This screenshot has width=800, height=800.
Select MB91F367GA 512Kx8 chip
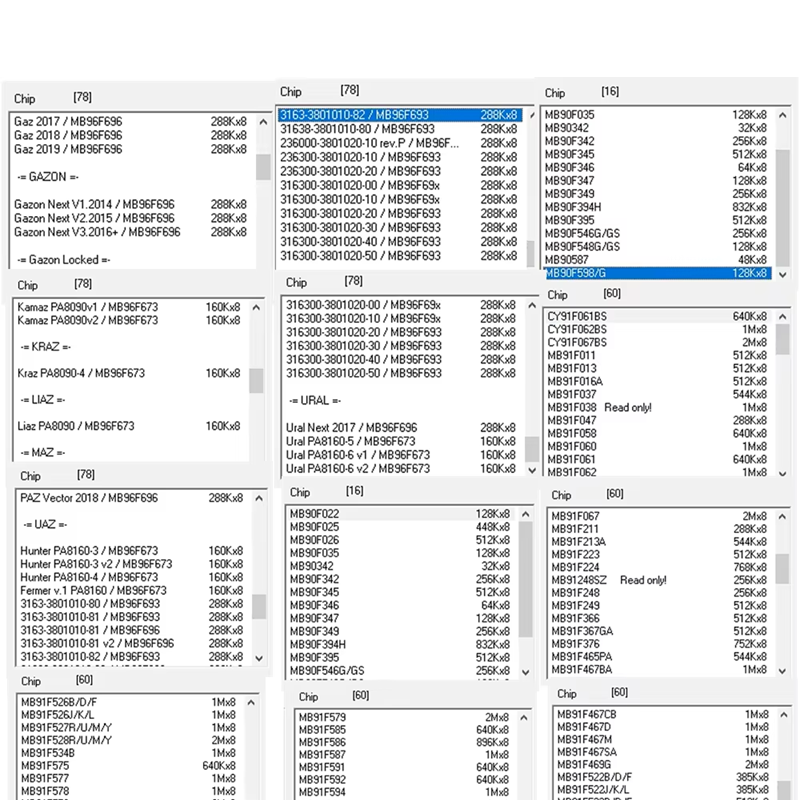(x=659, y=631)
